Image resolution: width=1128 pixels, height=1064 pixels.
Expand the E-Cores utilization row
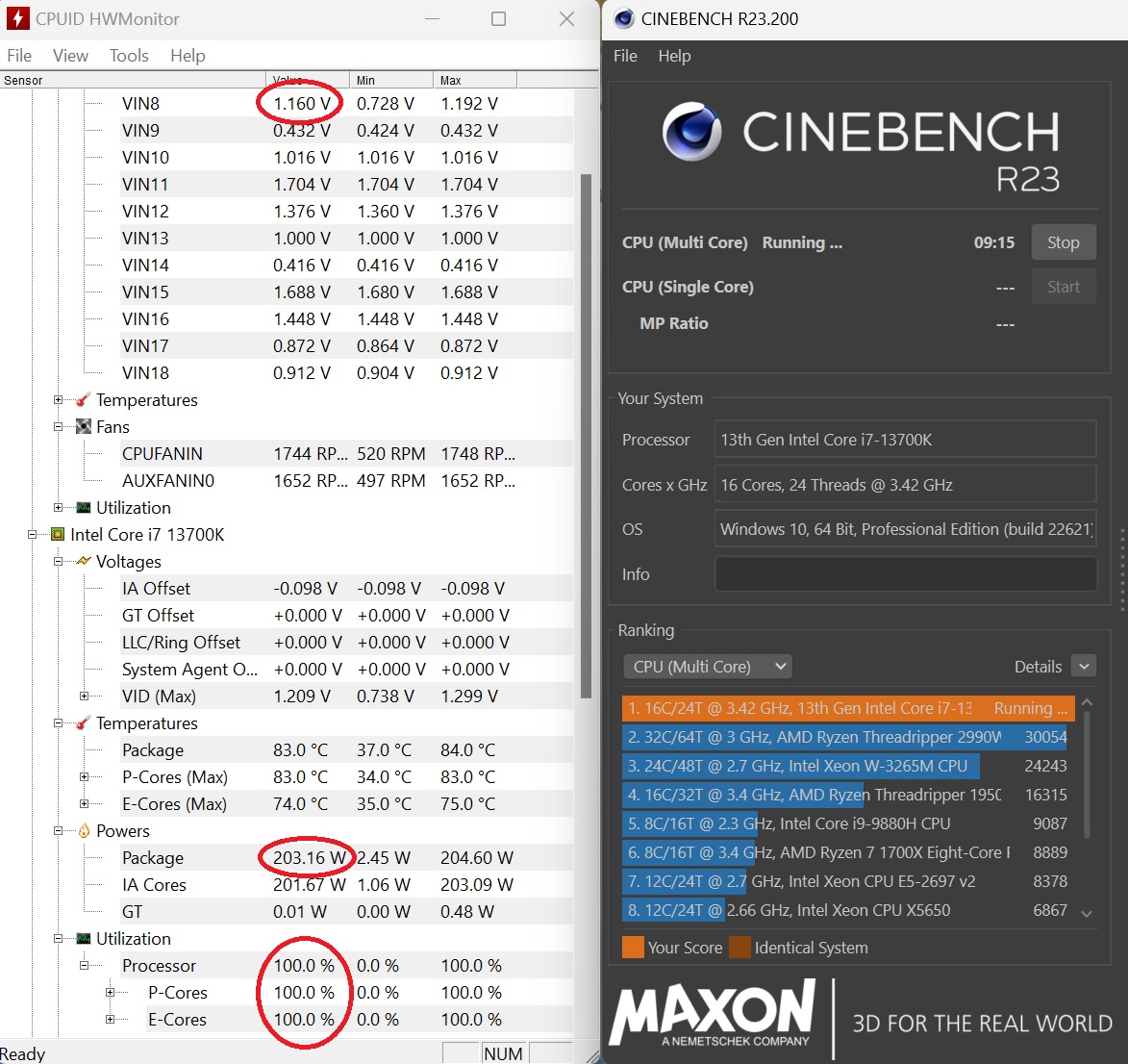click(x=110, y=1020)
